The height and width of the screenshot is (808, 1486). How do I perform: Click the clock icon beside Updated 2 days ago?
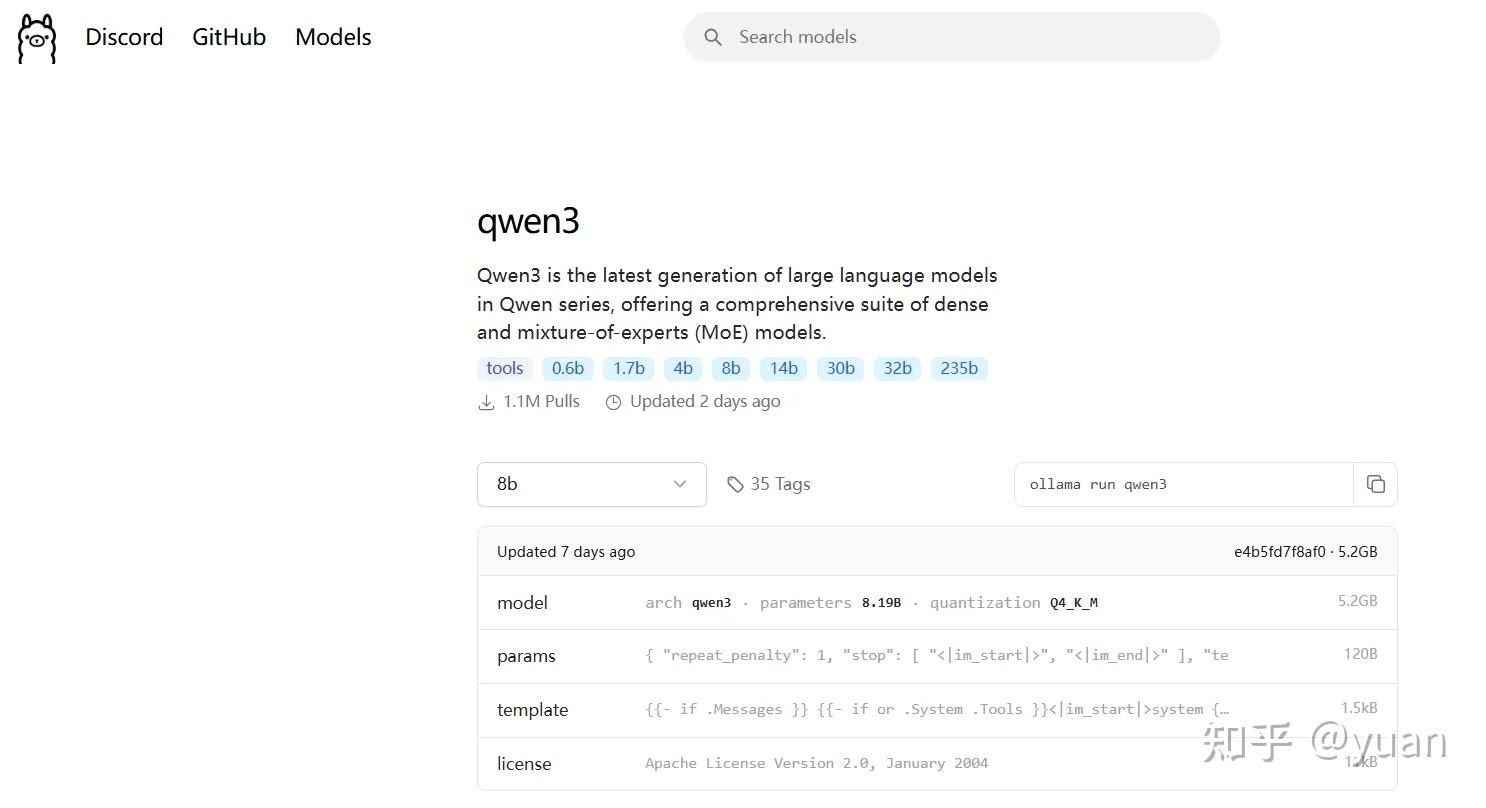[613, 401]
